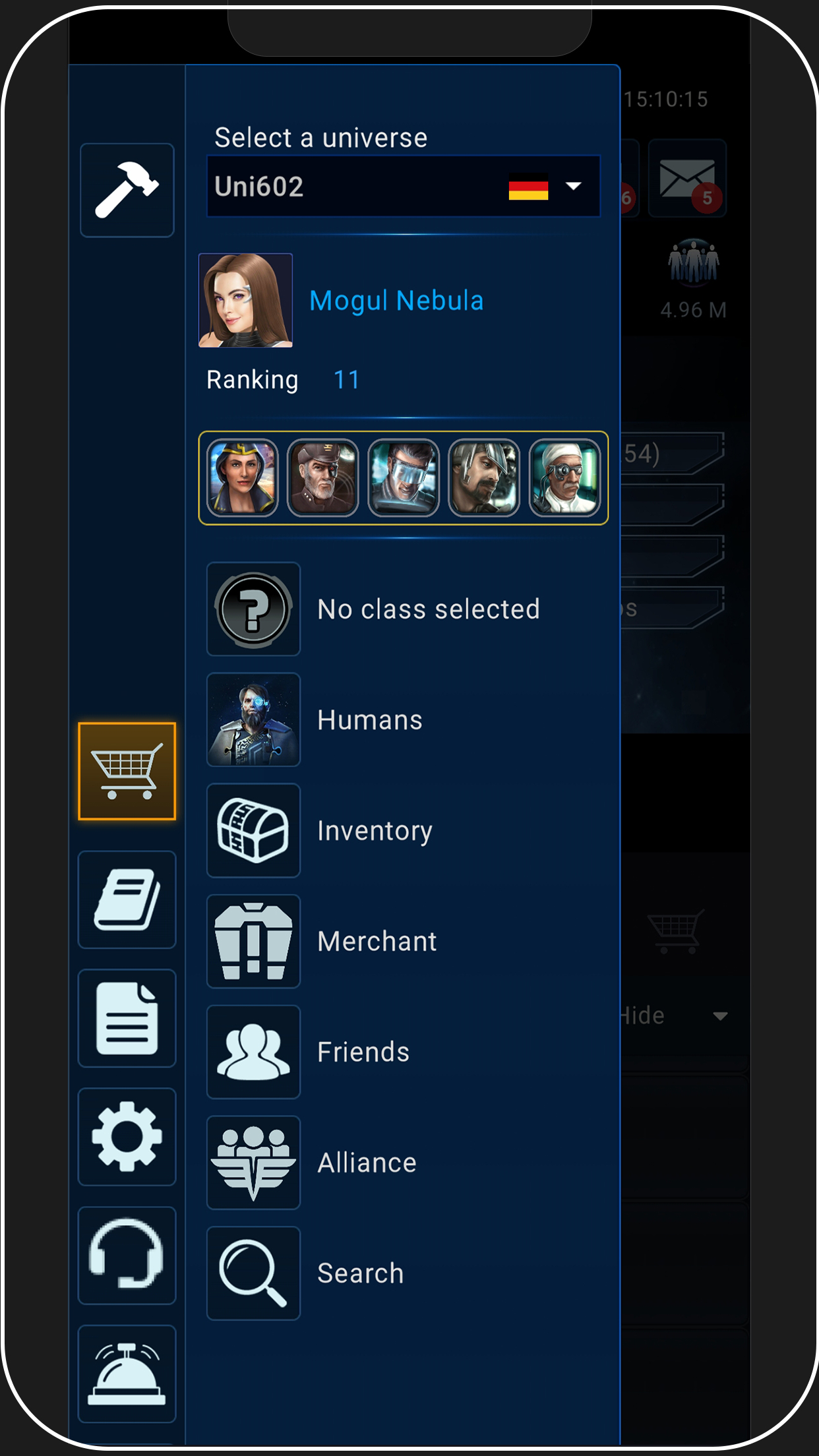Select the commander officer with yellow headdress
Viewport: 819px width, 1456px height.
coord(243,478)
